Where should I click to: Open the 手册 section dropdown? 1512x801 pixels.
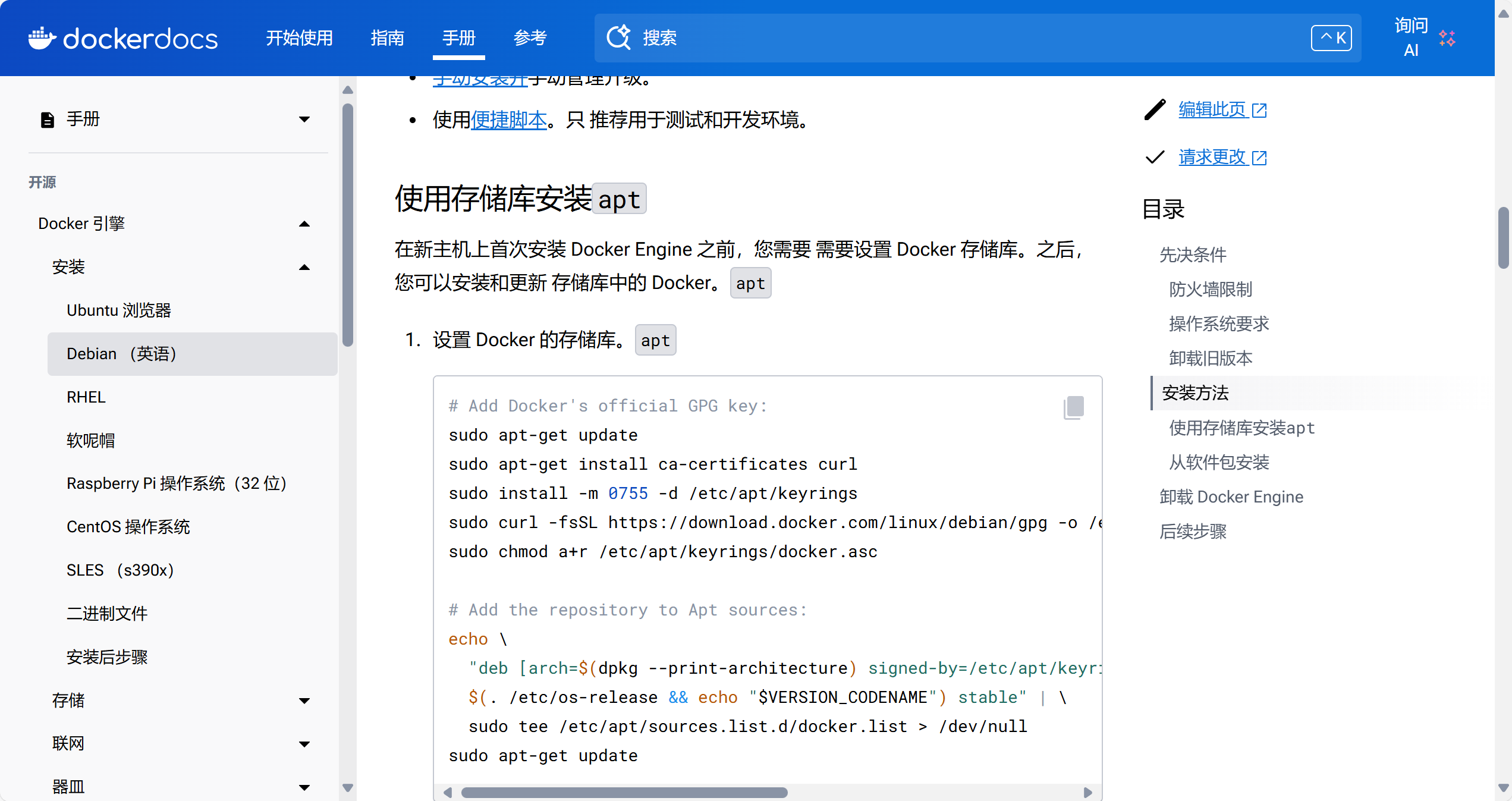coord(304,120)
